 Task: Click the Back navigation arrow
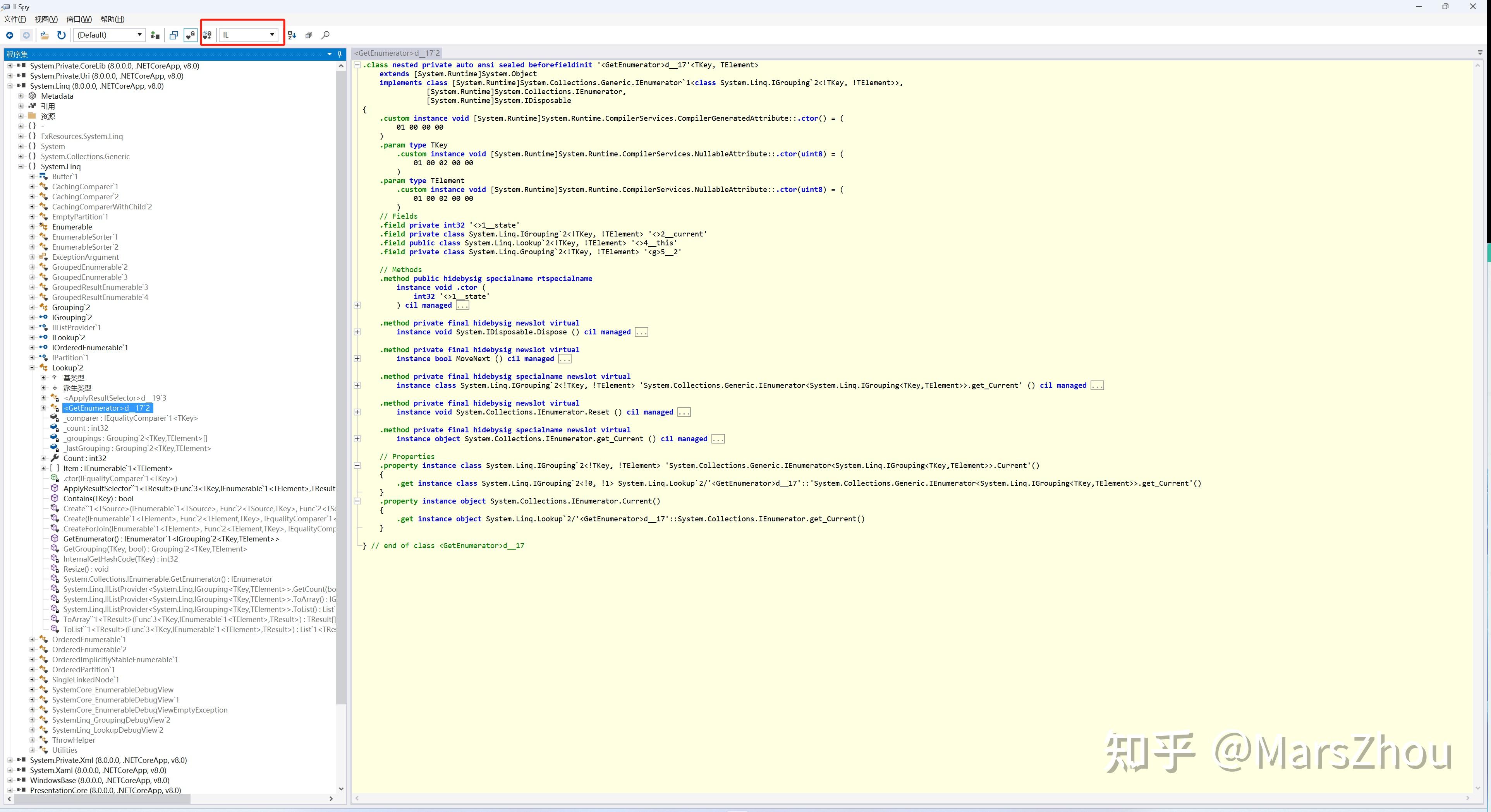(x=10, y=35)
